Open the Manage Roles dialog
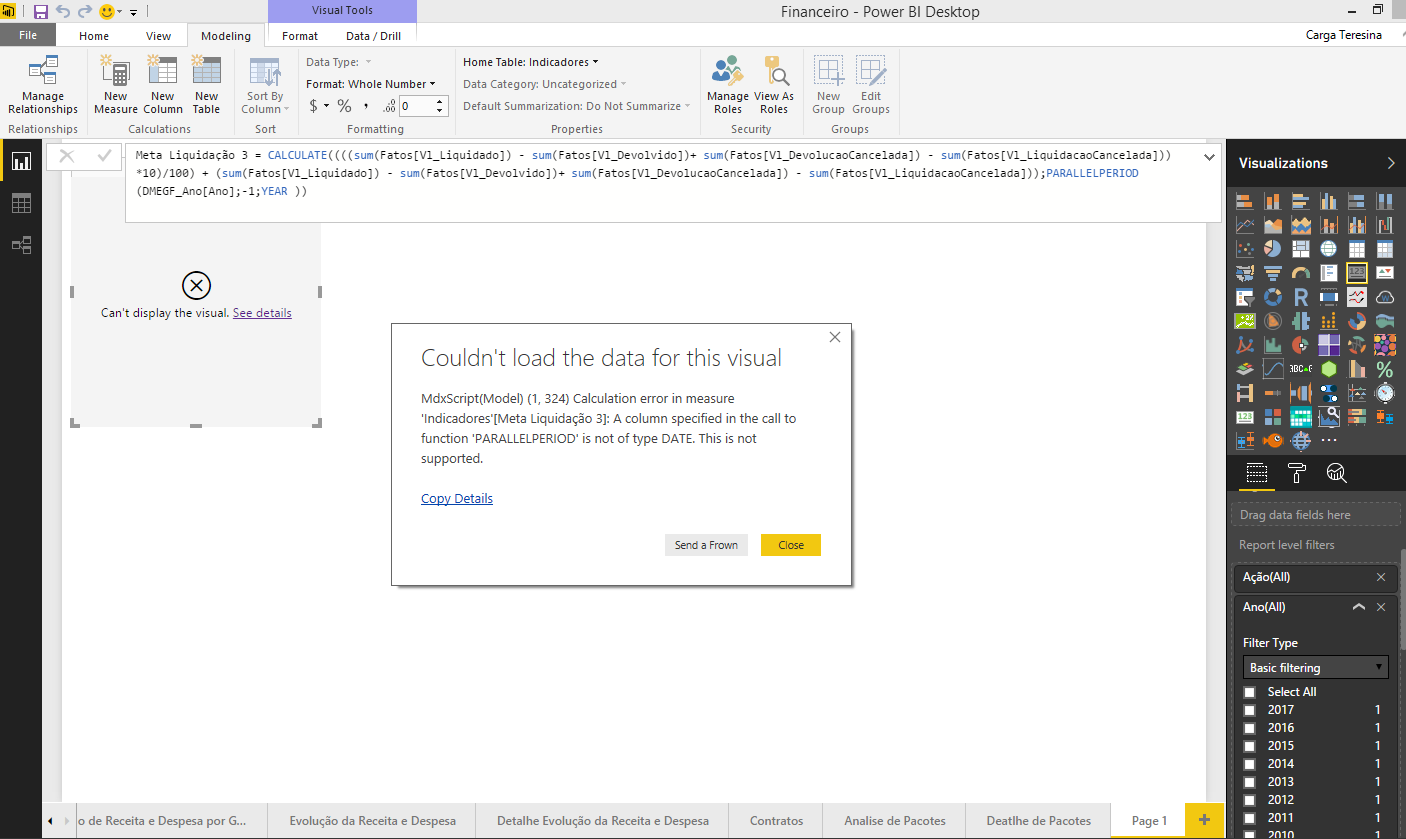 (x=727, y=87)
